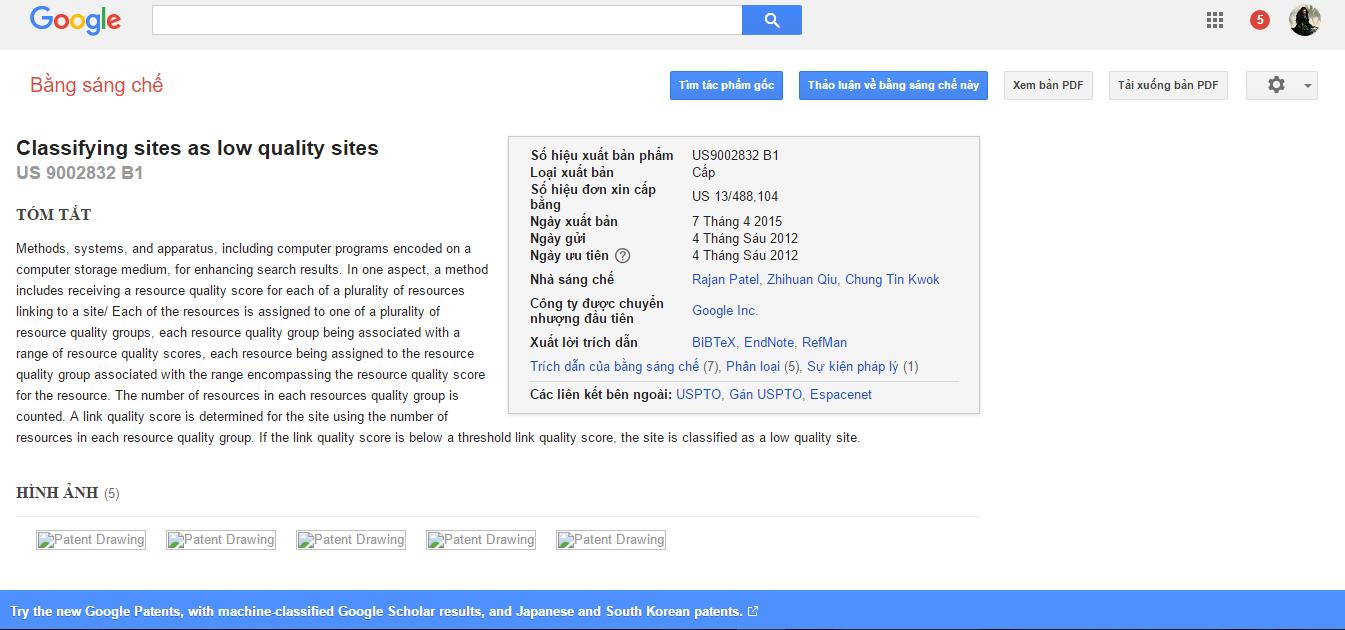Screen dimensions: 1345x630
Task: Open the account profile avatar
Action: click(1305, 20)
